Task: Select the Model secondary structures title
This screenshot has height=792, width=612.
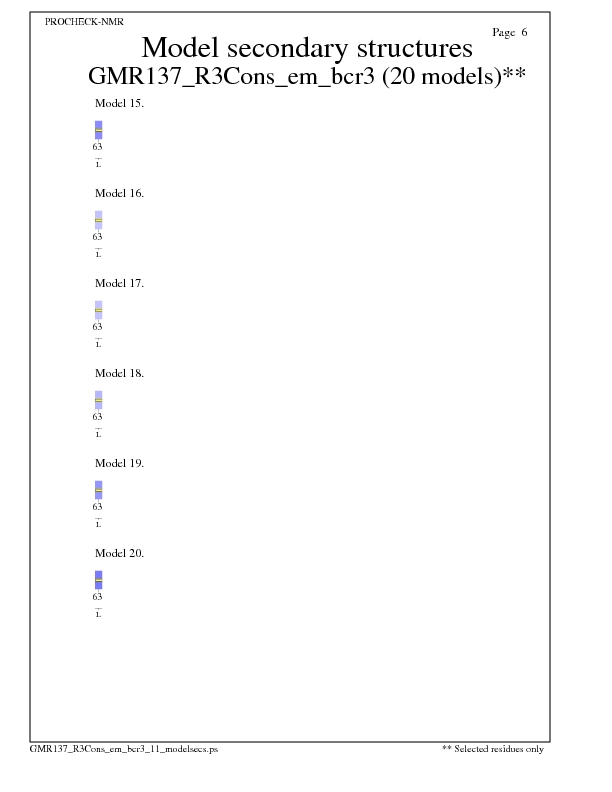Action: [x=306, y=47]
